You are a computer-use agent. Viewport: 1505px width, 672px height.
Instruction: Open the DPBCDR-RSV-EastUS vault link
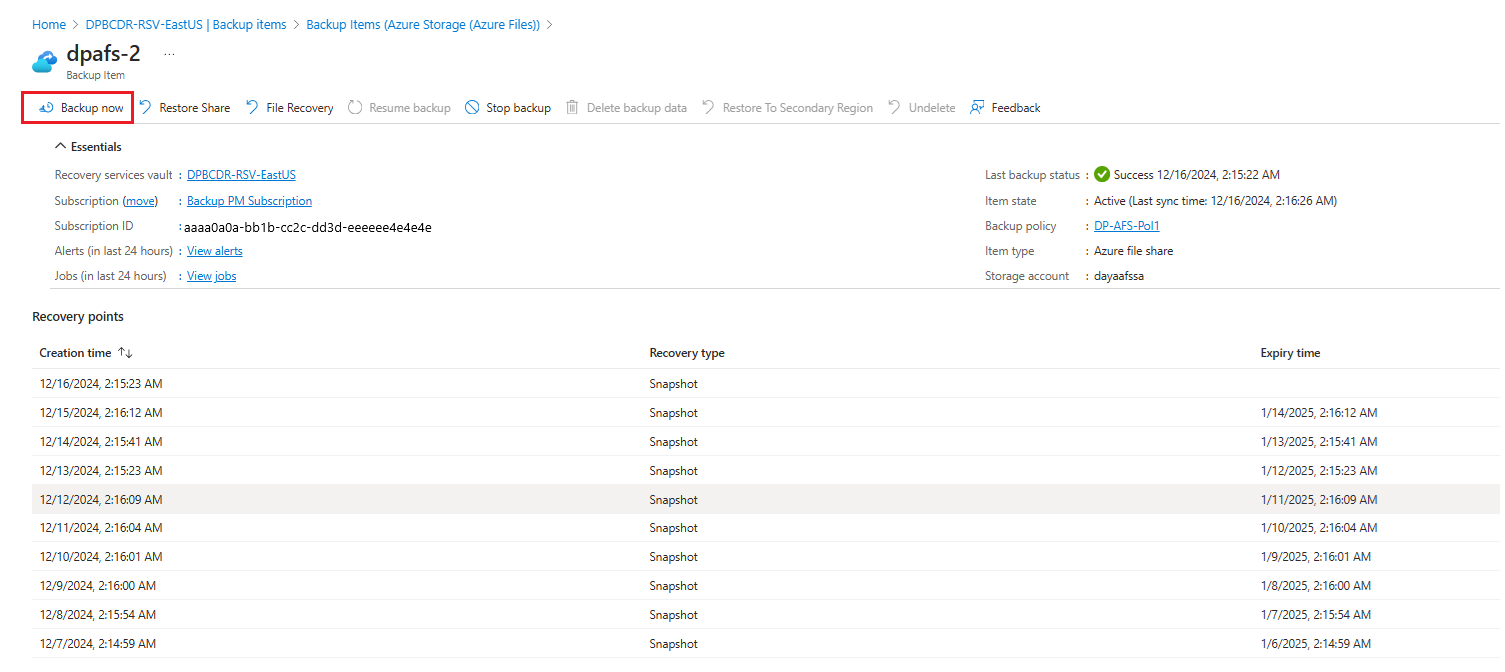coord(241,175)
